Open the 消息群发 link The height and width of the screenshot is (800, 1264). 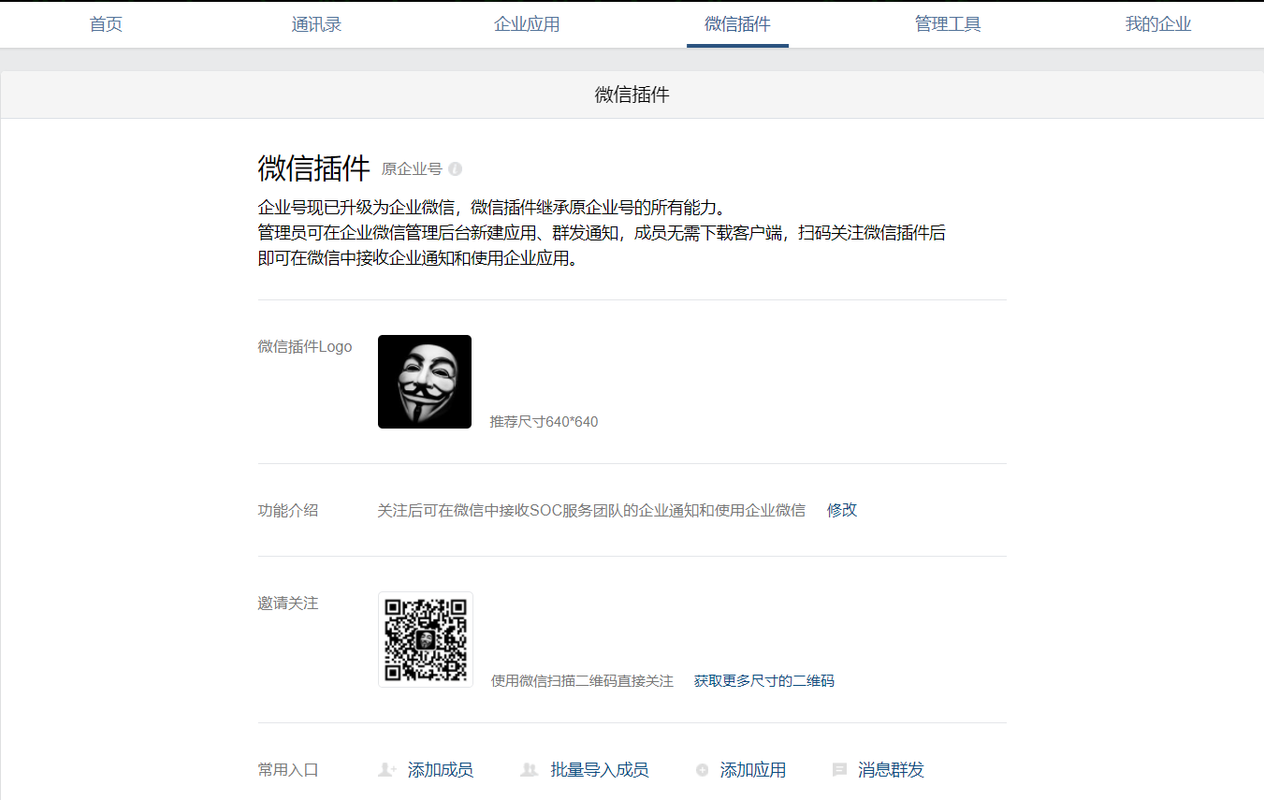coord(891,770)
